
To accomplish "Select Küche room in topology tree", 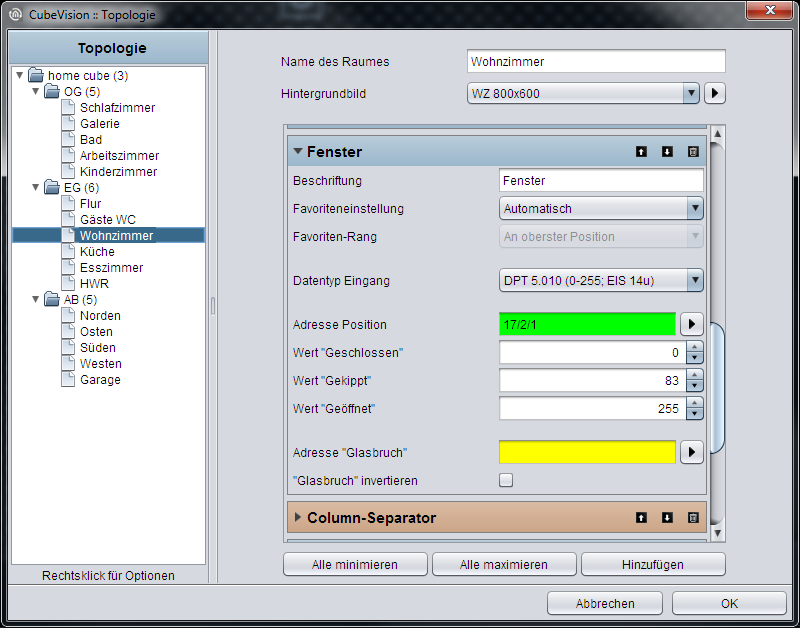I will 97,252.
